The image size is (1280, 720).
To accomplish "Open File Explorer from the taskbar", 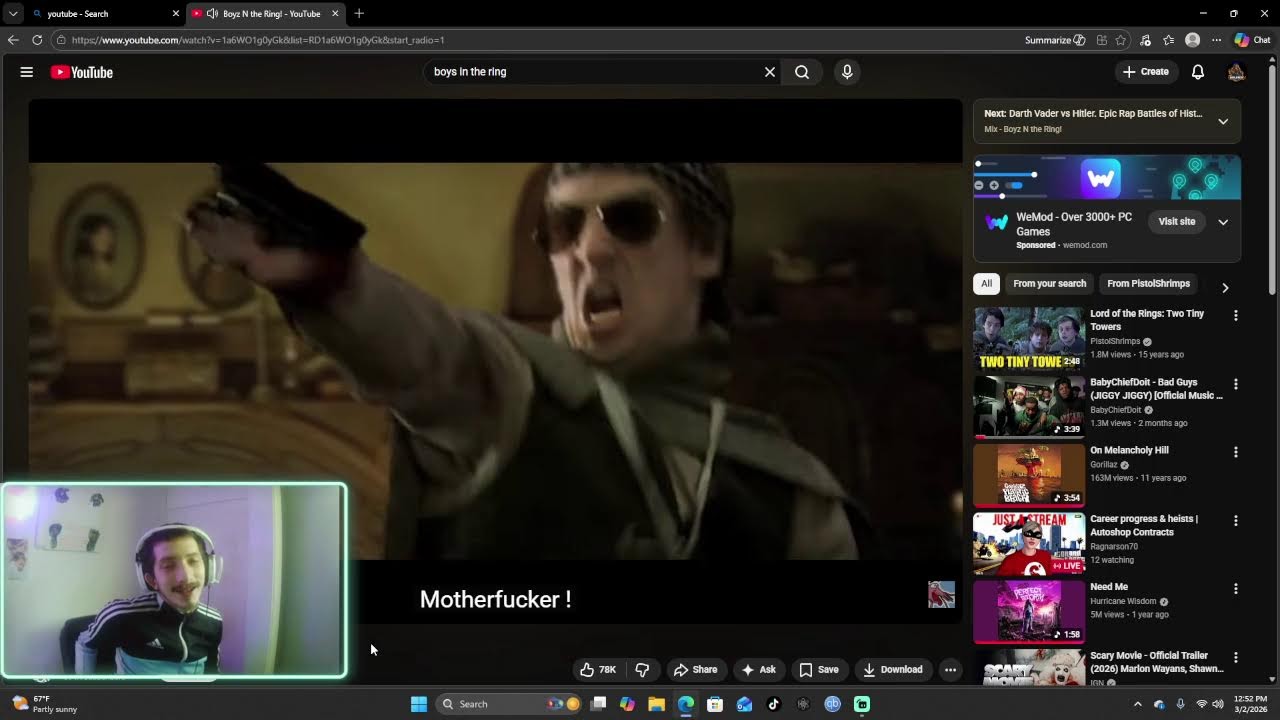I will (x=656, y=704).
